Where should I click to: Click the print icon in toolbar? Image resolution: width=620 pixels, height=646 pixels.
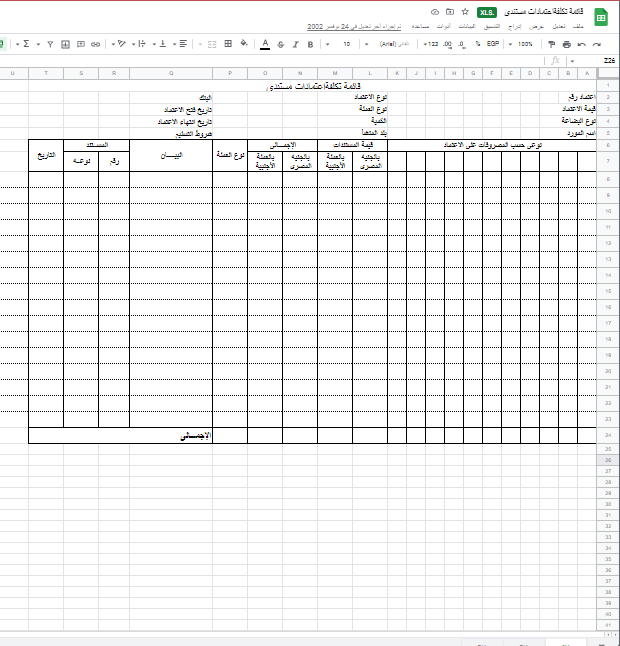click(567, 45)
